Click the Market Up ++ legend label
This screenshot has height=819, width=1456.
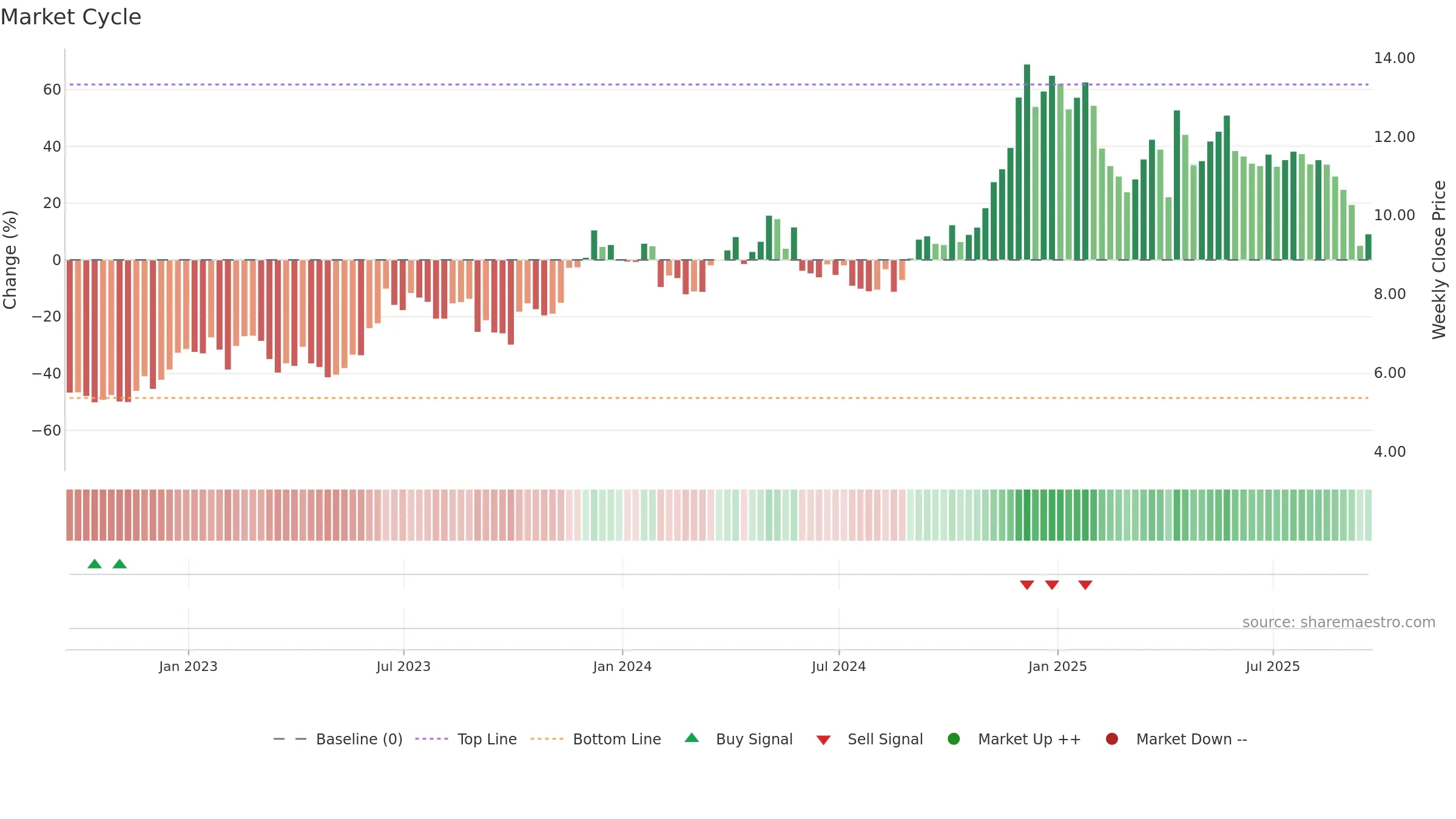(x=1030, y=739)
